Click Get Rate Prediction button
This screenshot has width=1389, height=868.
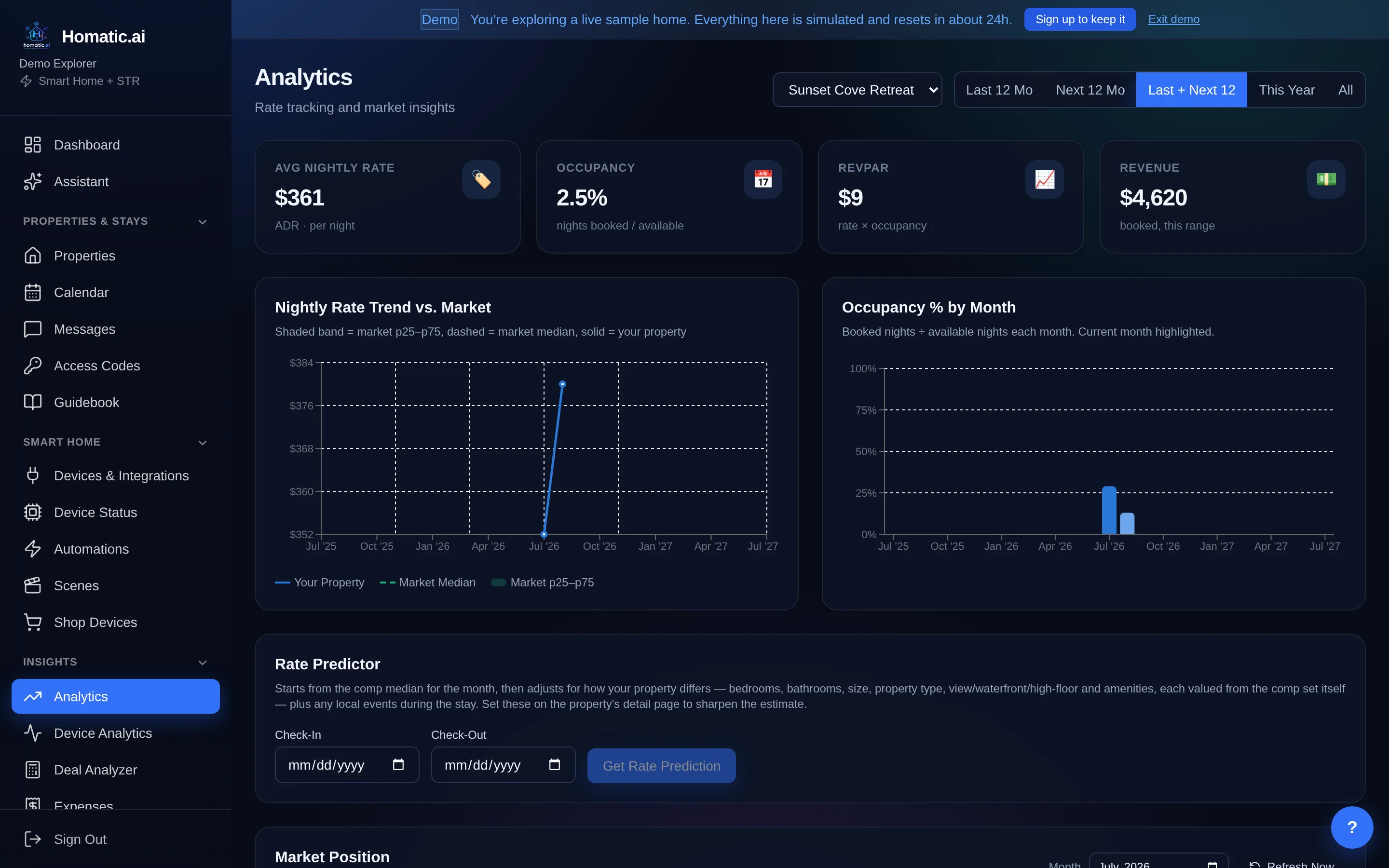point(661,766)
